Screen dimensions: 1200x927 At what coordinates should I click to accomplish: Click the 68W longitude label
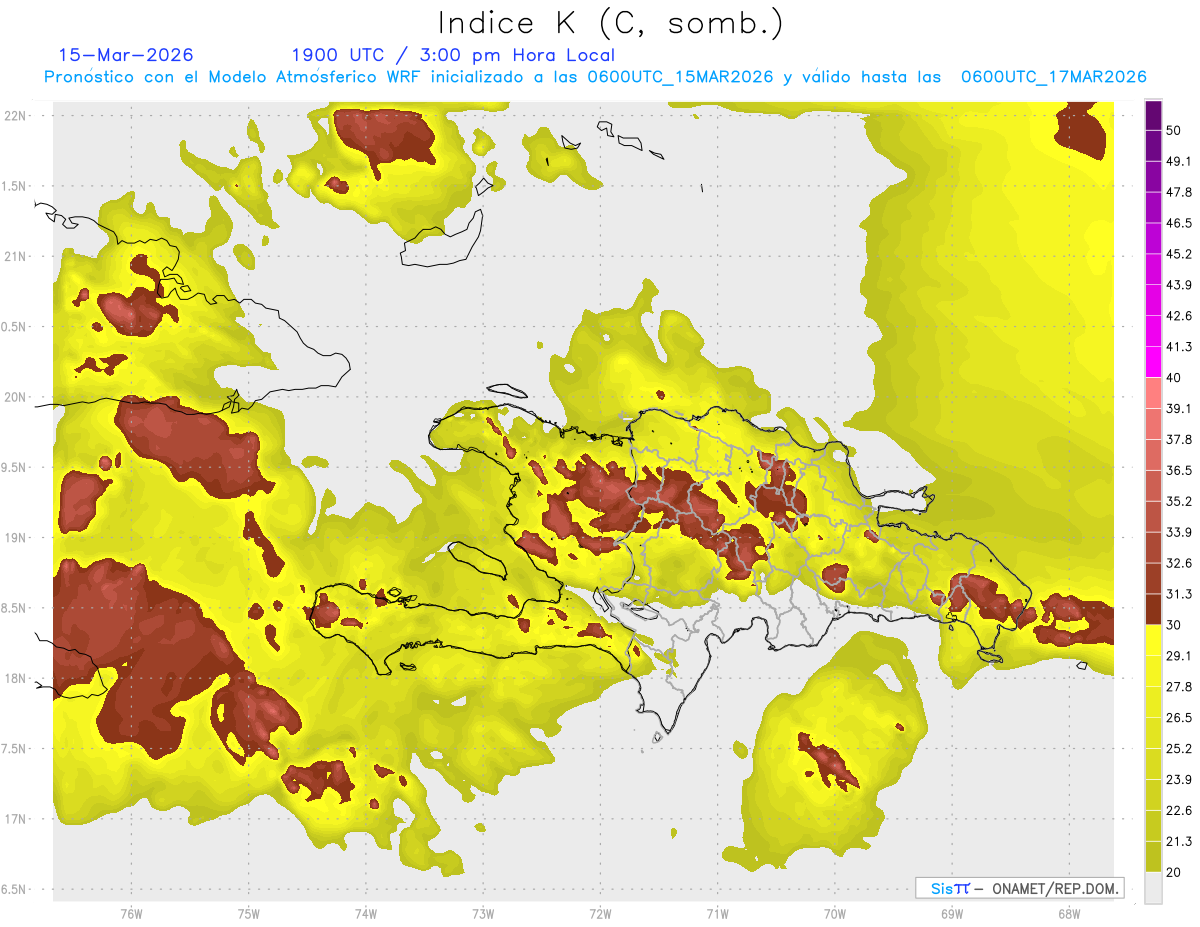tap(1069, 914)
